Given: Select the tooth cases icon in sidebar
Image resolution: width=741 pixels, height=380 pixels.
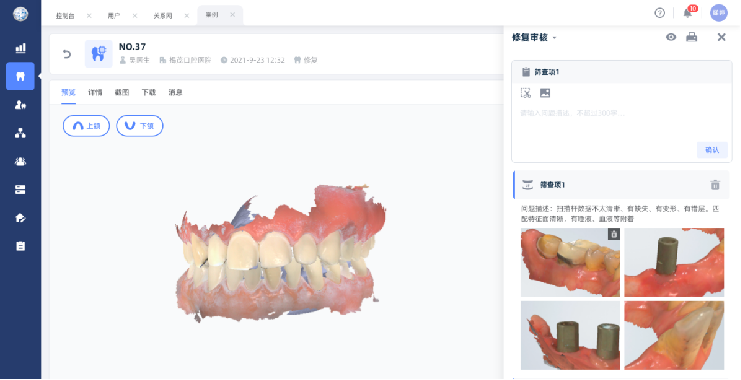Looking at the screenshot, I should point(20,76).
